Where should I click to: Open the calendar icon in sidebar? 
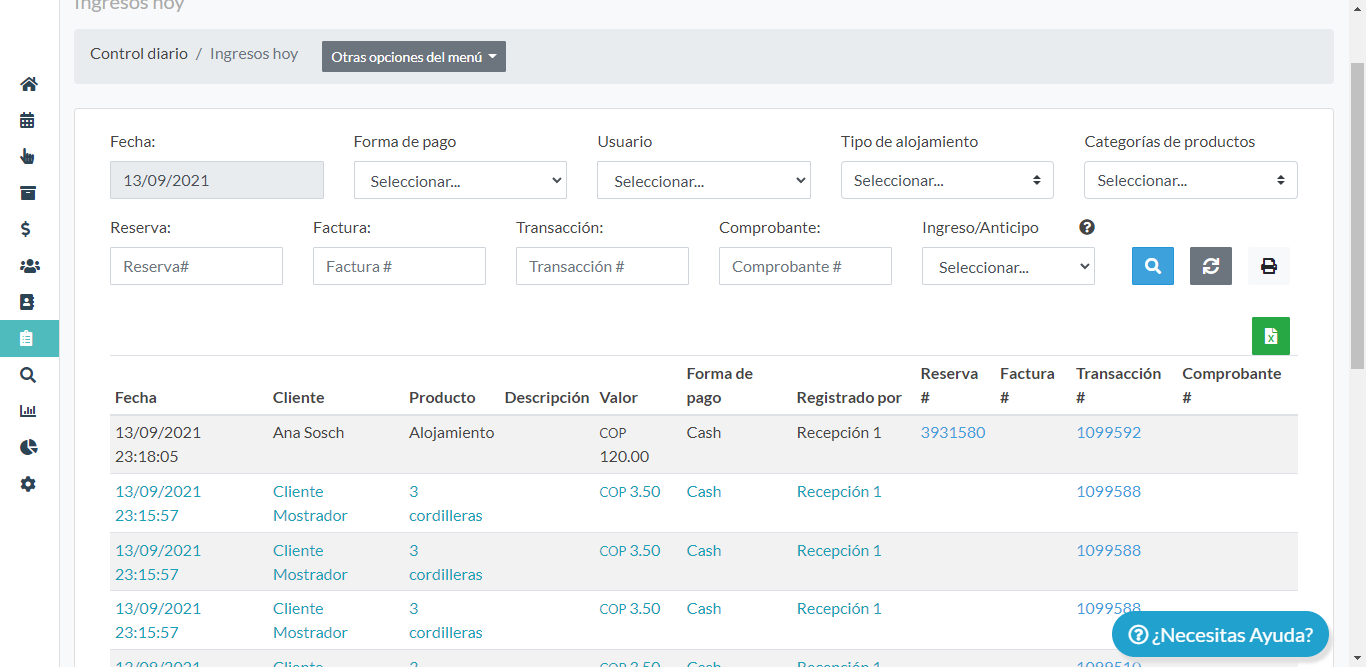tap(28, 120)
